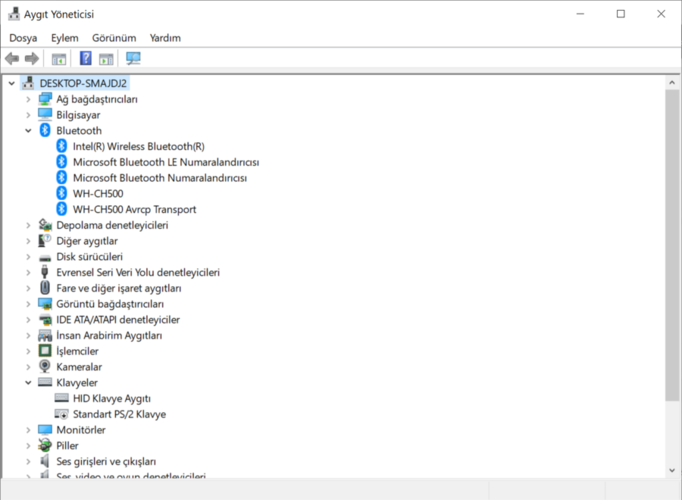This screenshot has width=682, height=500.
Task: Click the IDE ATA/ATAPI denetleyiciler icon
Action: 45,320
